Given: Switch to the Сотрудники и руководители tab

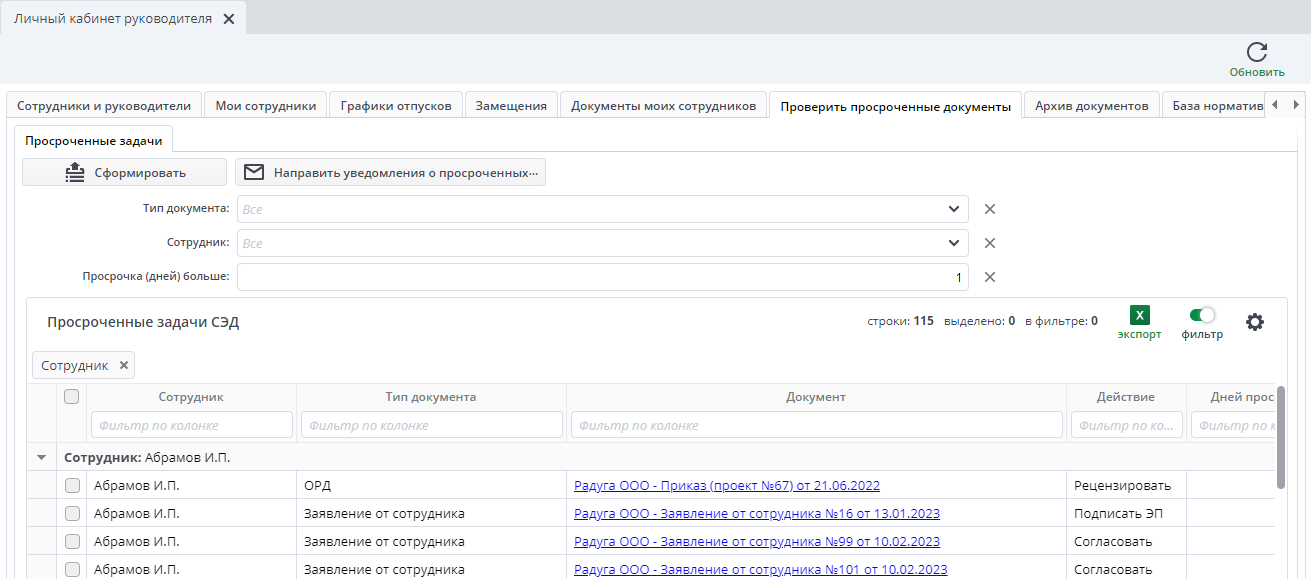Looking at the screenshot, I should pos(104,105).
